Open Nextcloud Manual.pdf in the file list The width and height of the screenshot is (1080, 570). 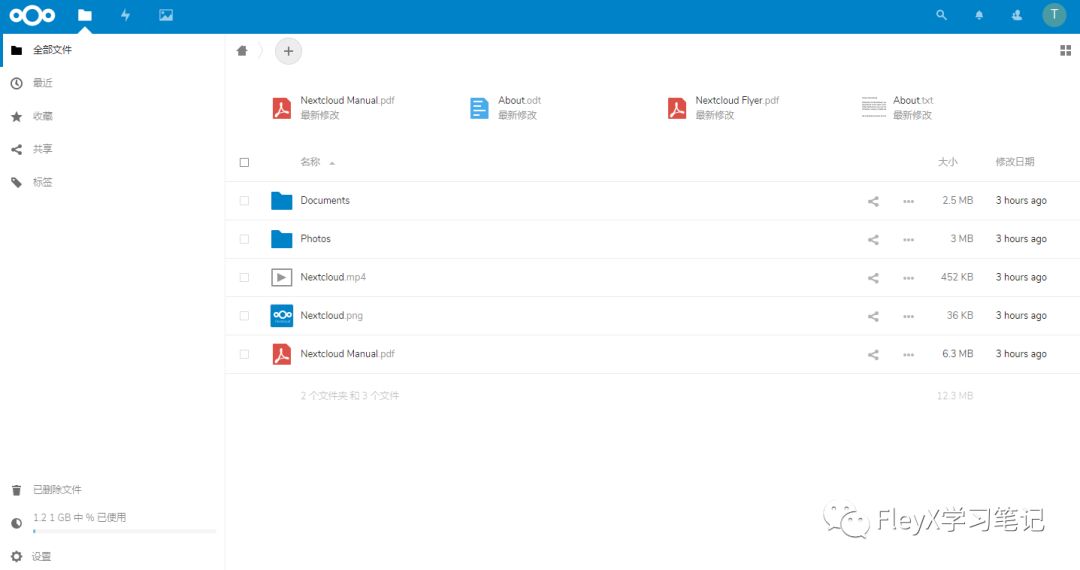(x=347, y=354)
